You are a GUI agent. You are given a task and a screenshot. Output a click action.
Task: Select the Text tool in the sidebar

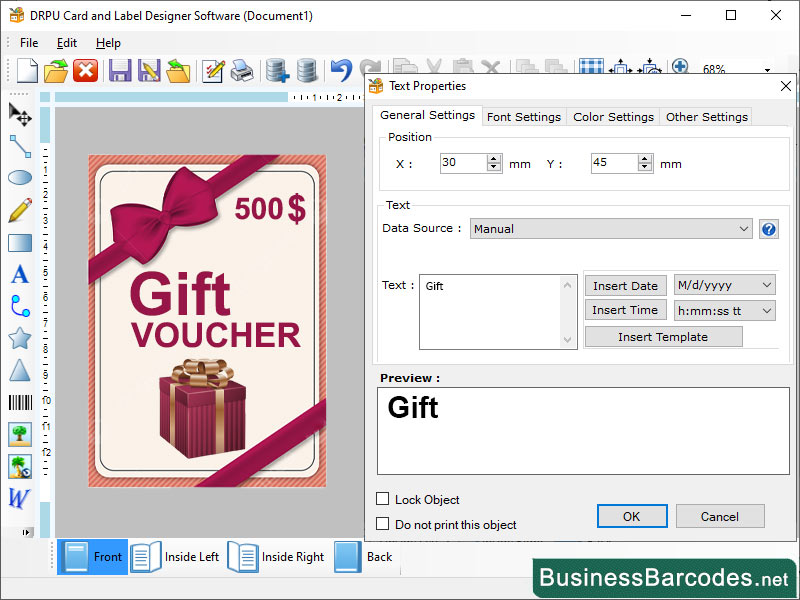[x=20, y=274]
